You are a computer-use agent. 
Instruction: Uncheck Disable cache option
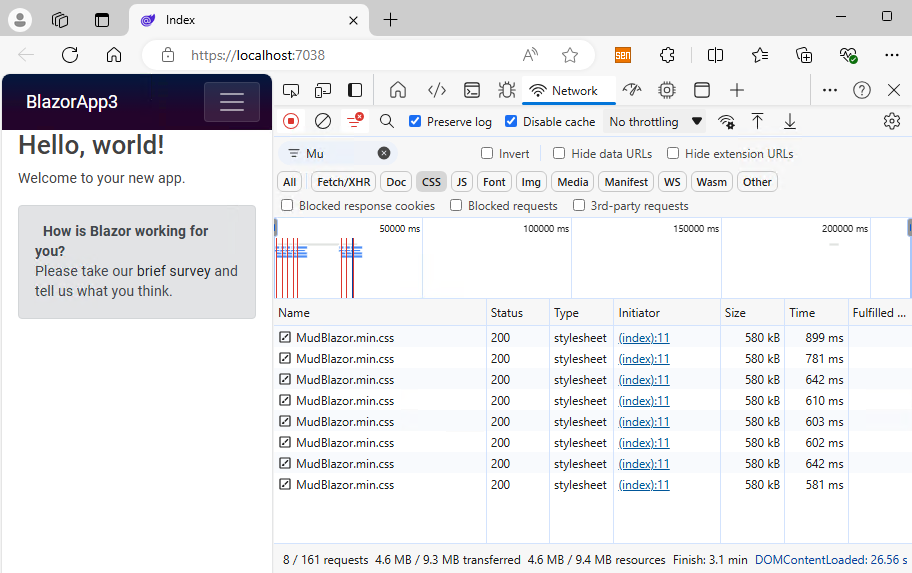point(511,122)
